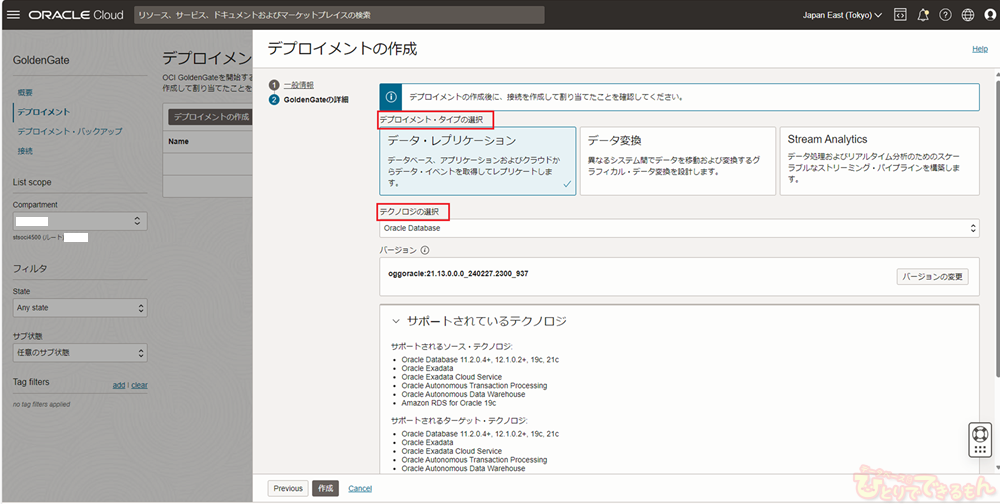Open デプロイメント・バックアップ in sidebar
The image size is (1000, 504).
[70, 131]
